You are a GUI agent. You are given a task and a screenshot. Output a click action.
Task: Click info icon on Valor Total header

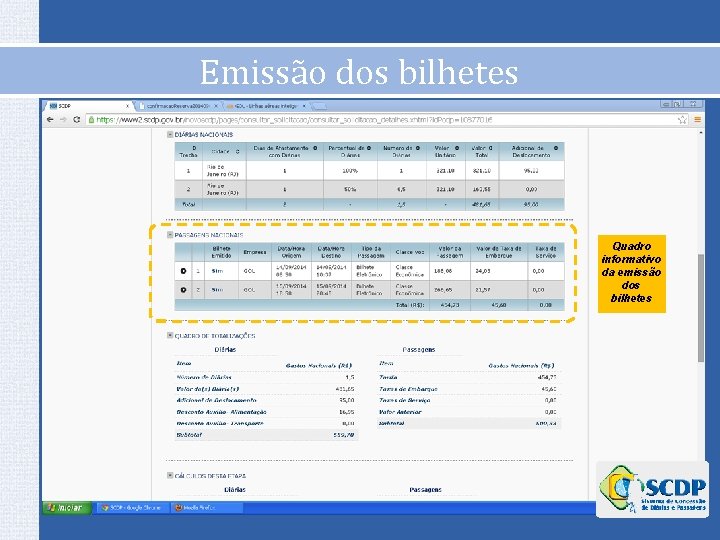[x=490, y=148]
